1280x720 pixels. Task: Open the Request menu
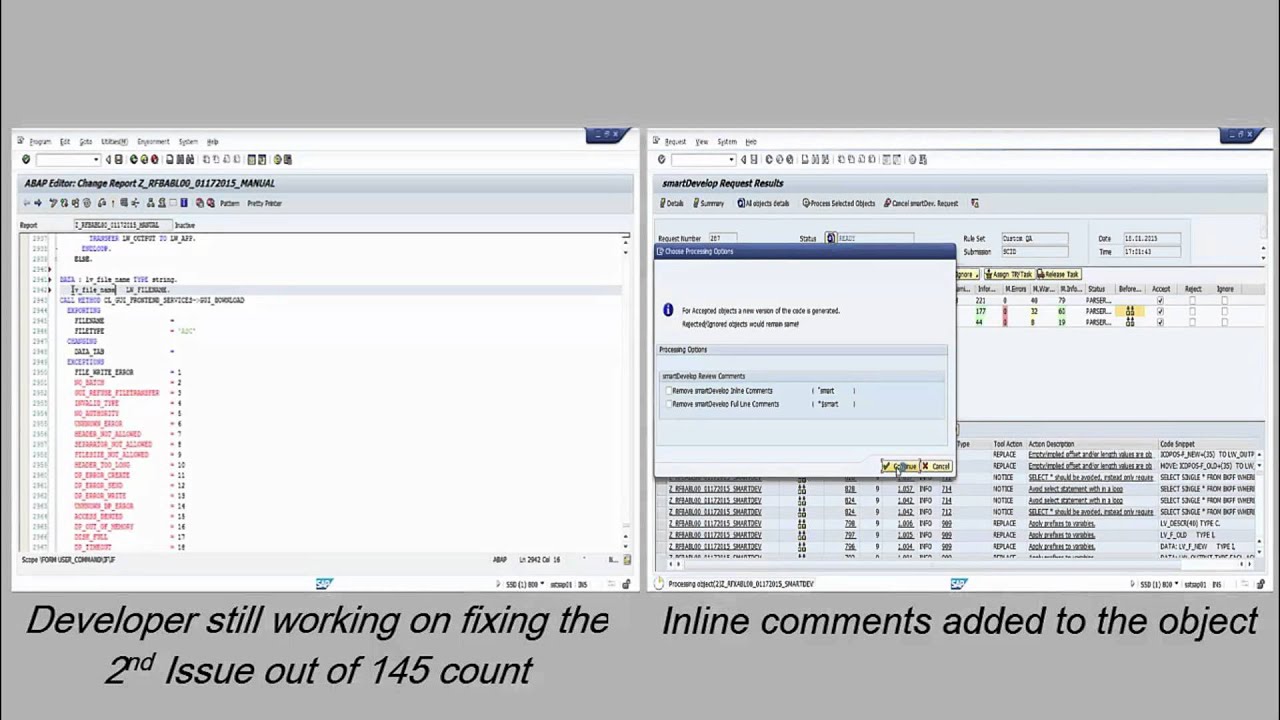[x=676, y=142]
